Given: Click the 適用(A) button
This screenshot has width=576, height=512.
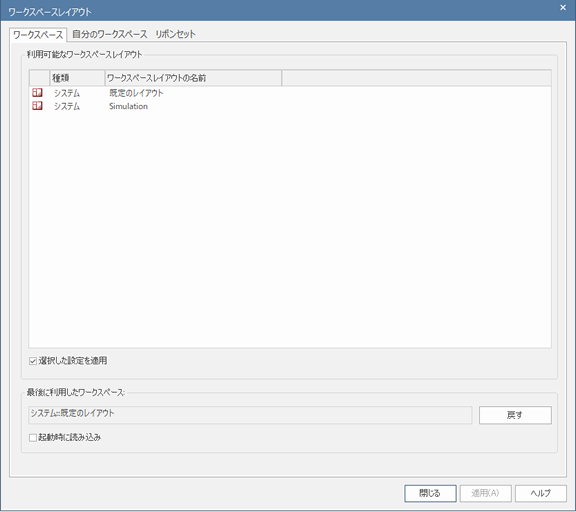Looking at the screenshot, I should (485, 493).
